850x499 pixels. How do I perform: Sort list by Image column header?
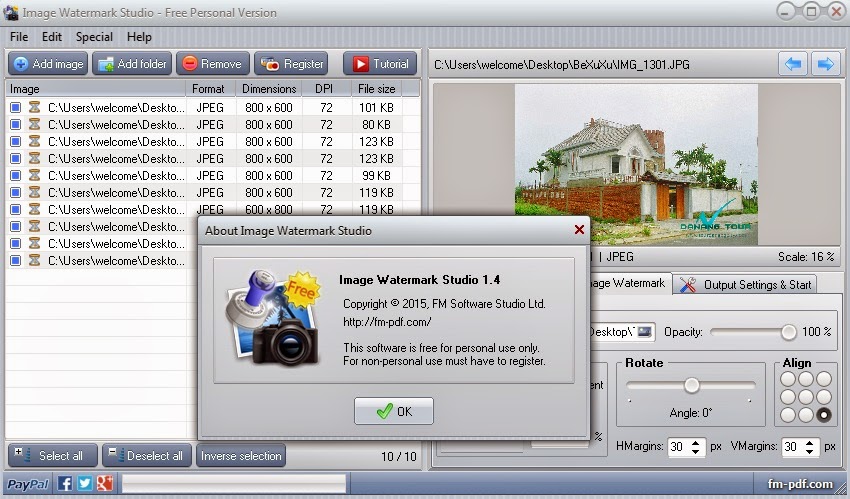[96, 89]
